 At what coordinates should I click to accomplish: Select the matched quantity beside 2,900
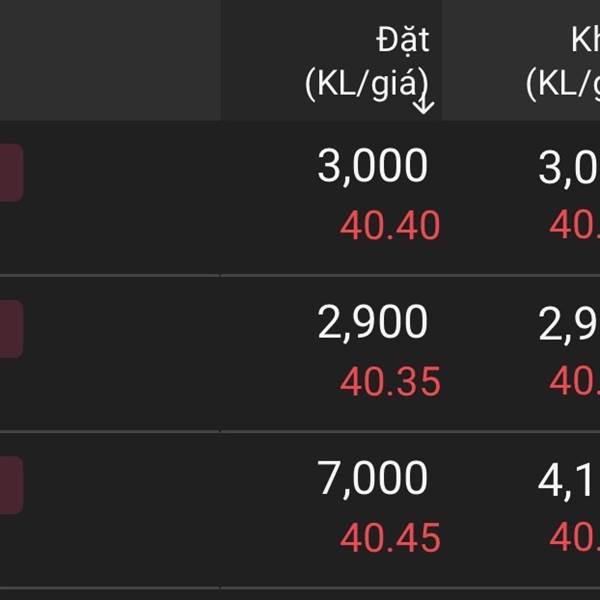tap(569, 323)
